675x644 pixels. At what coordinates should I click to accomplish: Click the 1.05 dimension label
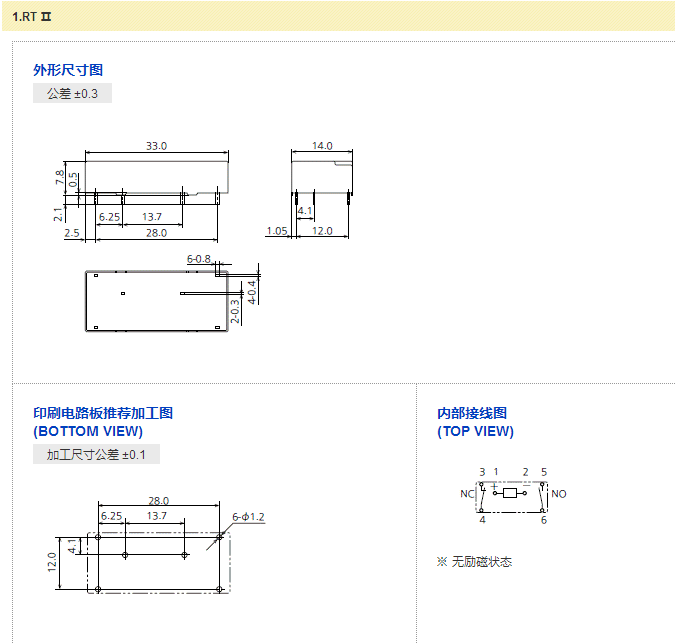277,231
